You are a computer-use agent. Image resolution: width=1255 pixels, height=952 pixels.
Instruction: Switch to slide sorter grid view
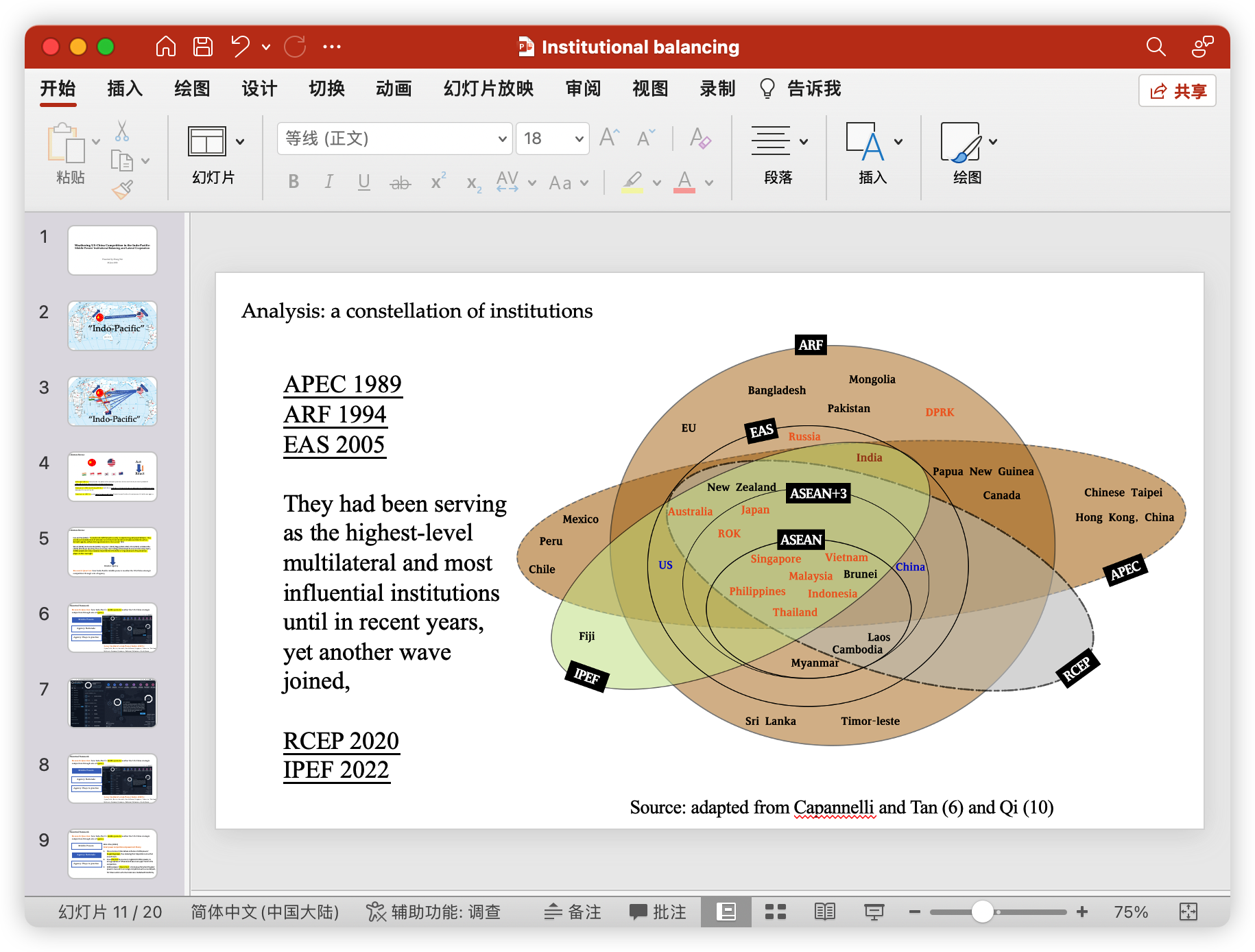tap(775, 912)
